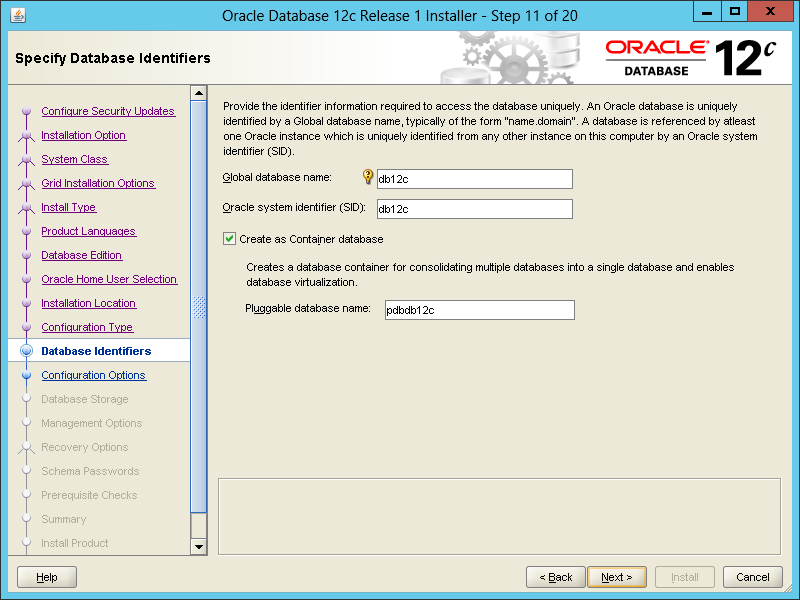The image size is (800, 600).
Task: Click the Next button
Action: click(617, 577)
